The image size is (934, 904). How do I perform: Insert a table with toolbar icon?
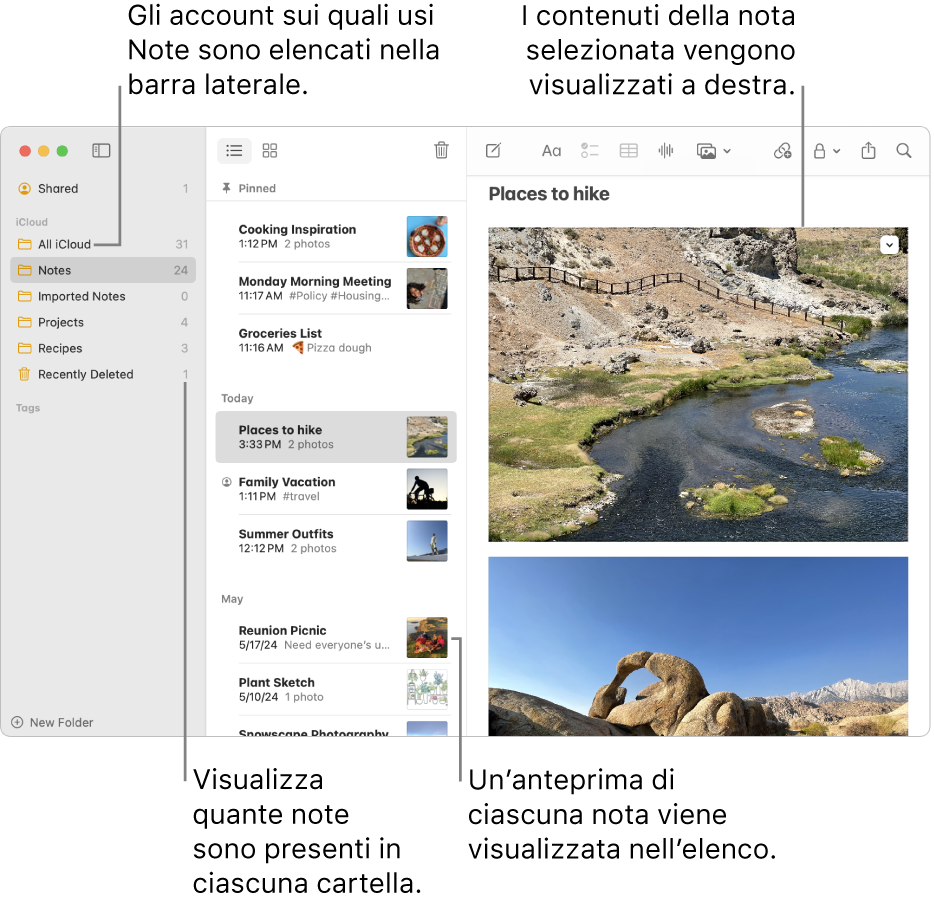pyautogui.click(x=628, y=151)
